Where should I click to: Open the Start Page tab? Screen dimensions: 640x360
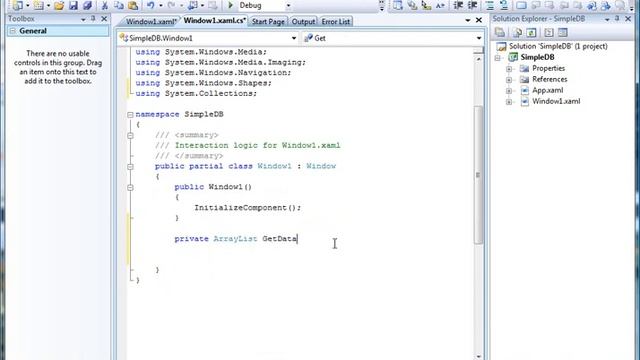tap(268, 22)
